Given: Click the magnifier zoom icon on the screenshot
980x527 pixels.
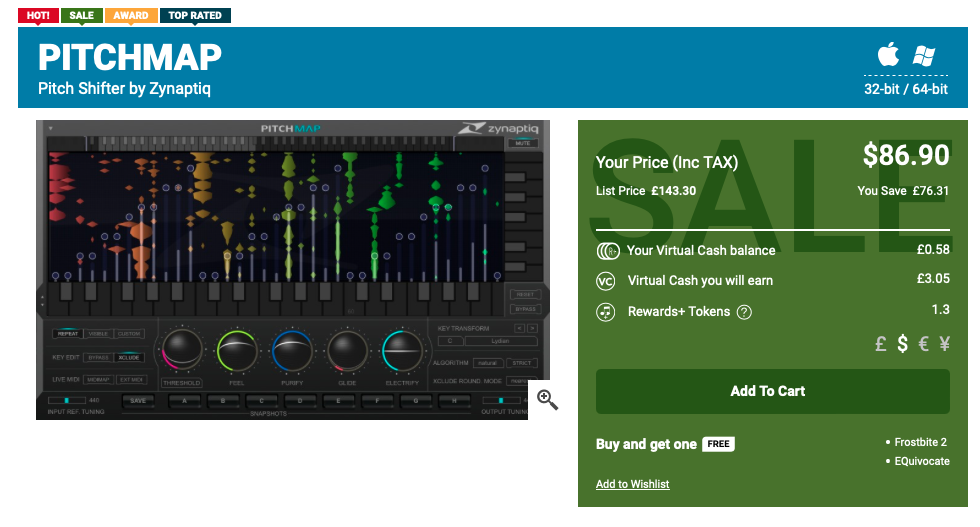Looking at the screenshot, I should click(547, 399).
